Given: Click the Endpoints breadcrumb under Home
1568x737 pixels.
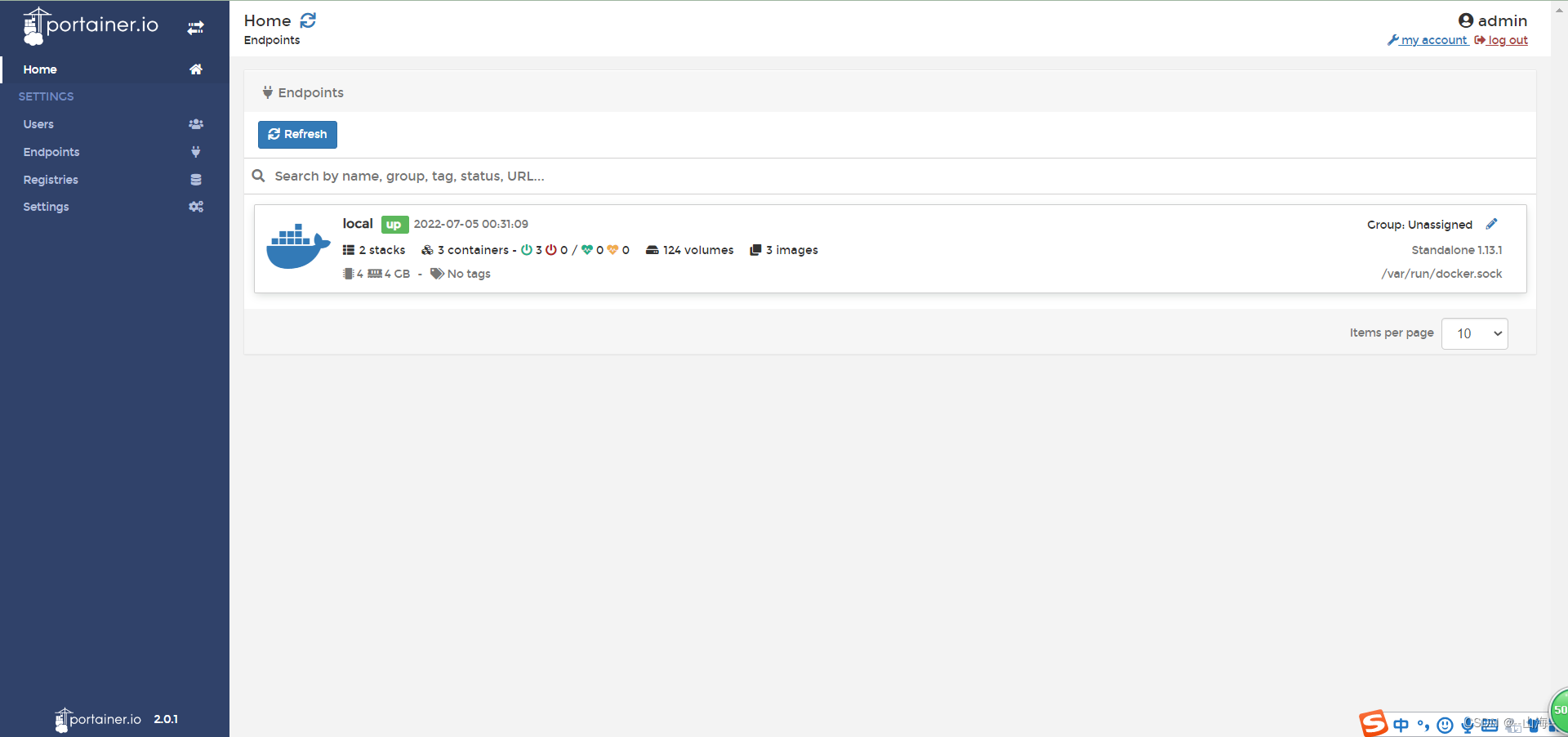Looking at the screenshot, I should 272,40.
